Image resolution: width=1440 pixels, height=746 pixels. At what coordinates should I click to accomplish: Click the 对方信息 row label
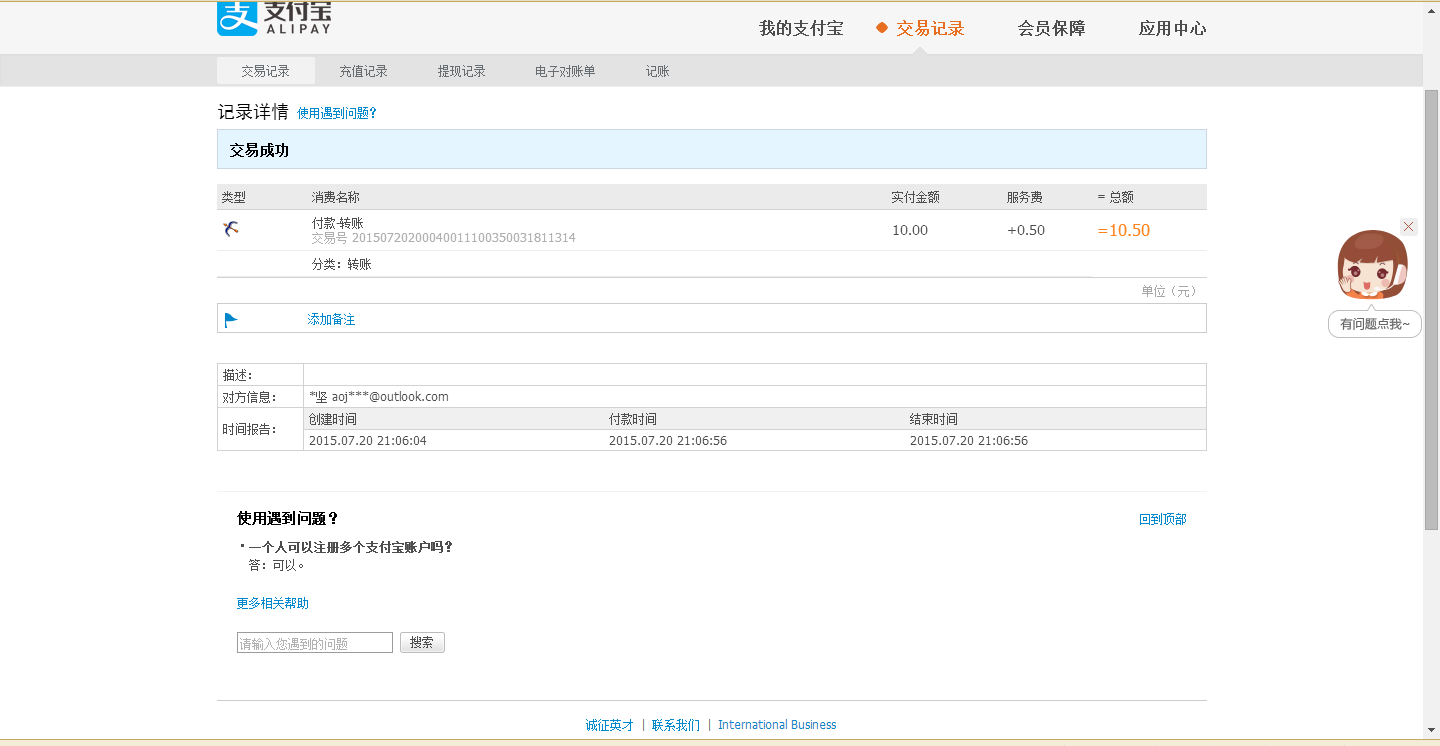coord(249,397)
